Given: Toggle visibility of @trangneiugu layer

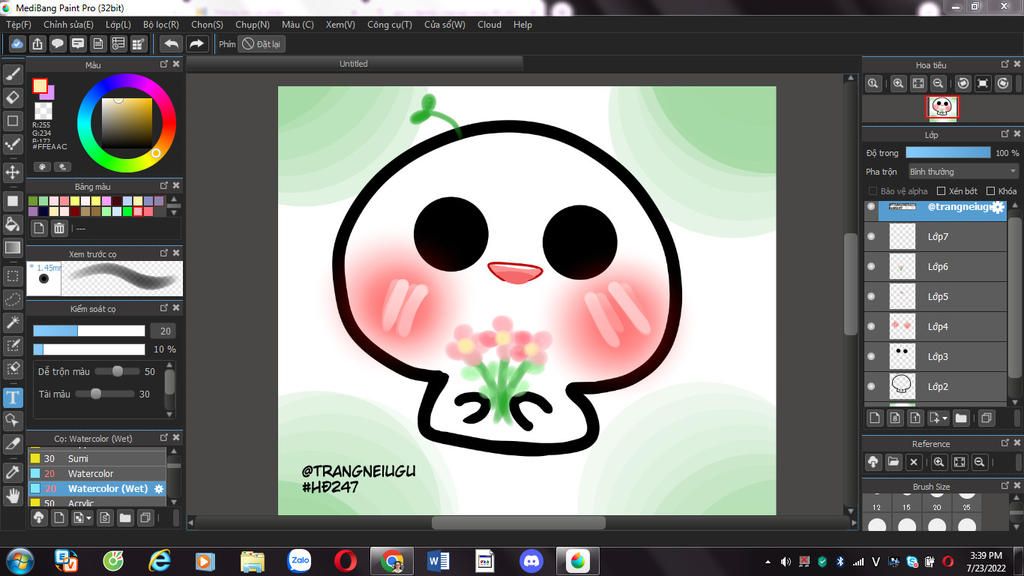Looking at the screenshot, I should click(871, 206).
